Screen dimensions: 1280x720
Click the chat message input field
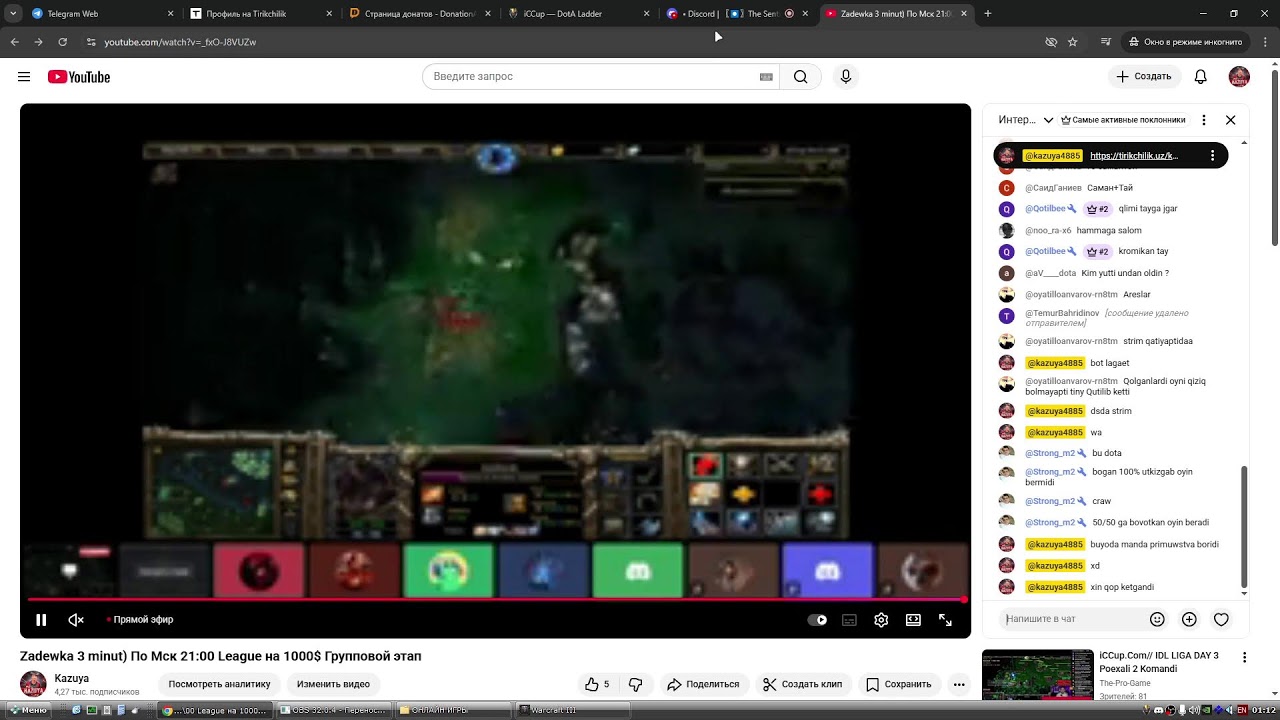pyautogui.click(x=1072, y=619)
